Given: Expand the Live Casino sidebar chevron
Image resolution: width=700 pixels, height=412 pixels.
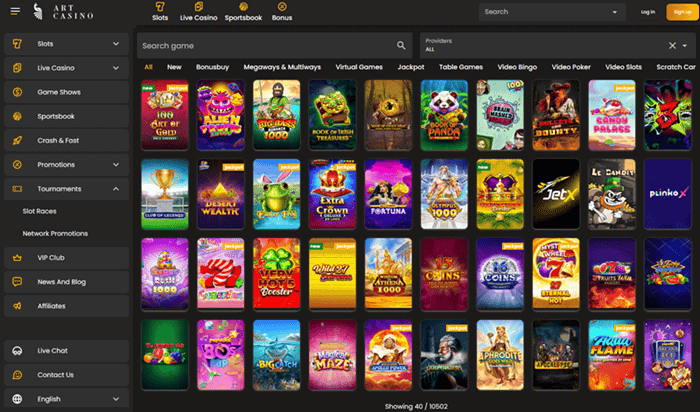Looking at the screenshot, I should coord(116,68).
